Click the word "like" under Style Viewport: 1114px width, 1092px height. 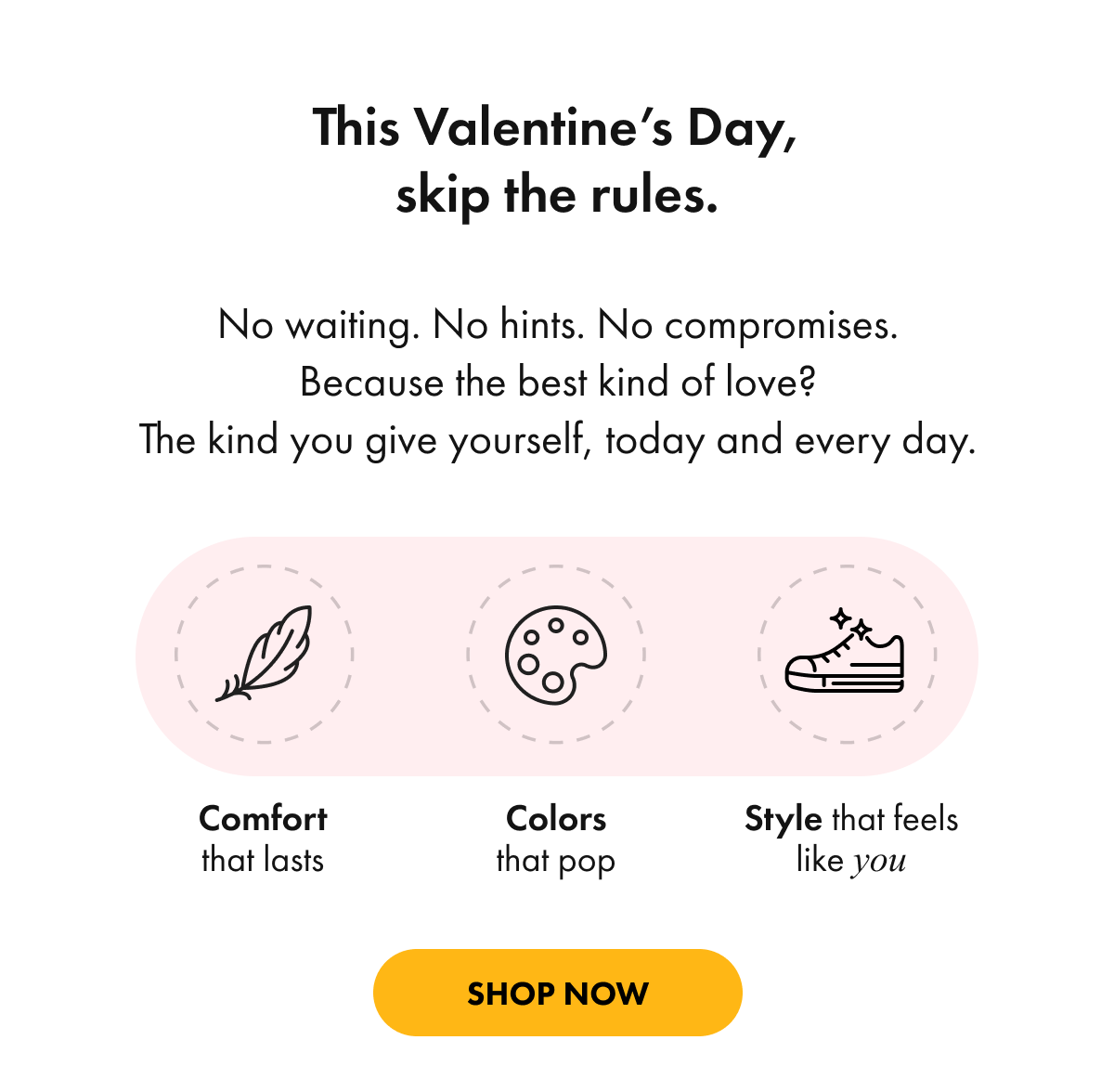click(x=819, y=861)
